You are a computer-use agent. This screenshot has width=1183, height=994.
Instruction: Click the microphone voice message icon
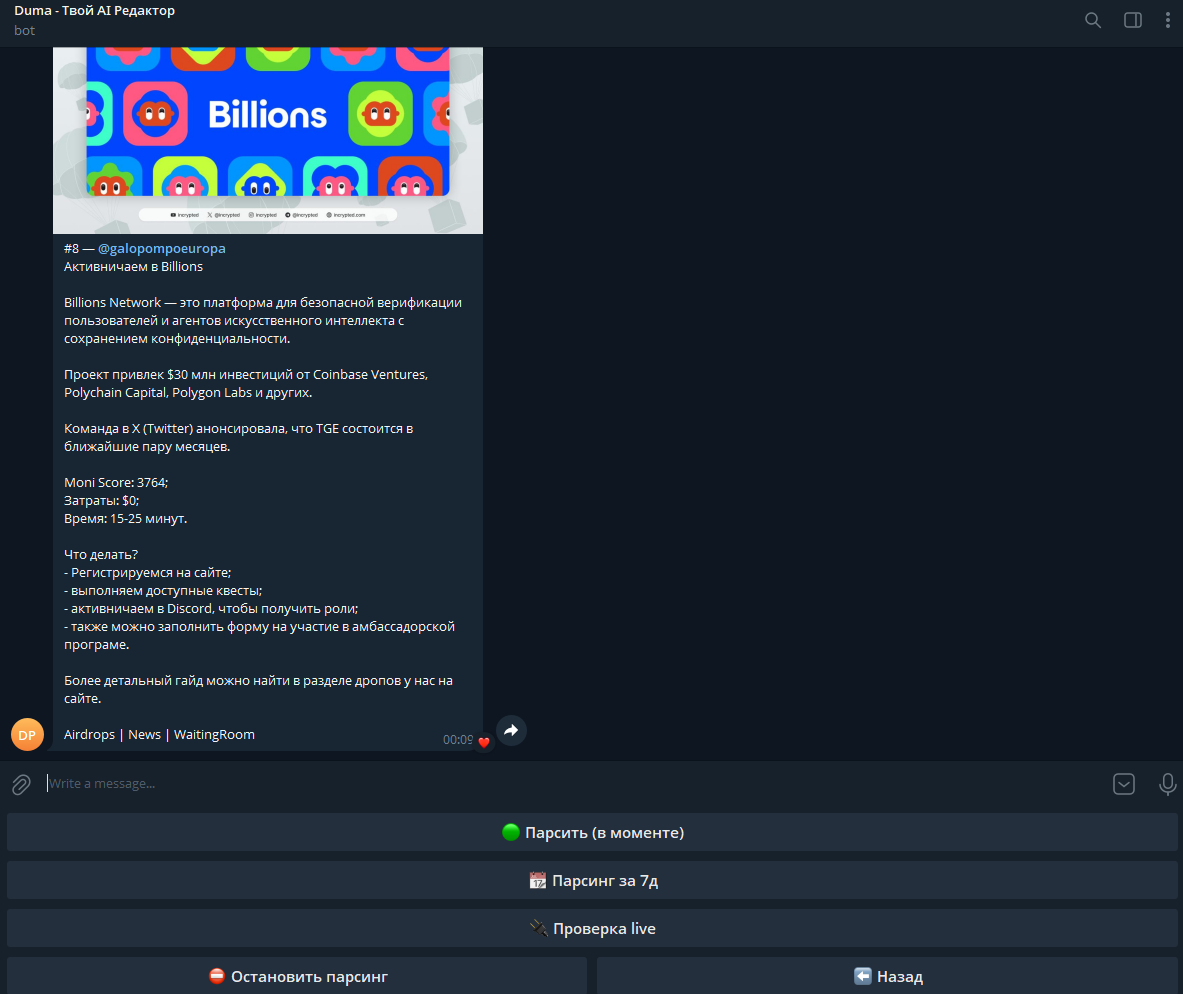(1168, 784)
